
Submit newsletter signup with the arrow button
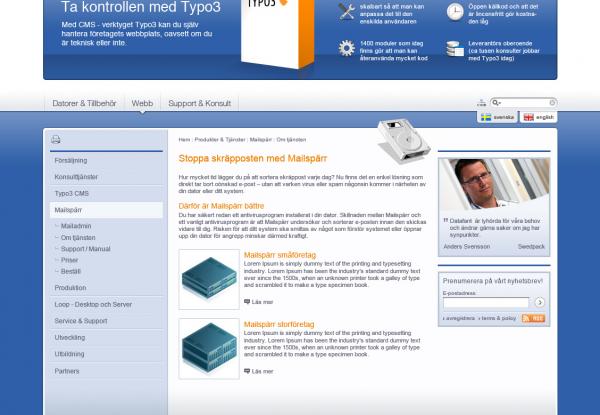[x=540, y=302]
